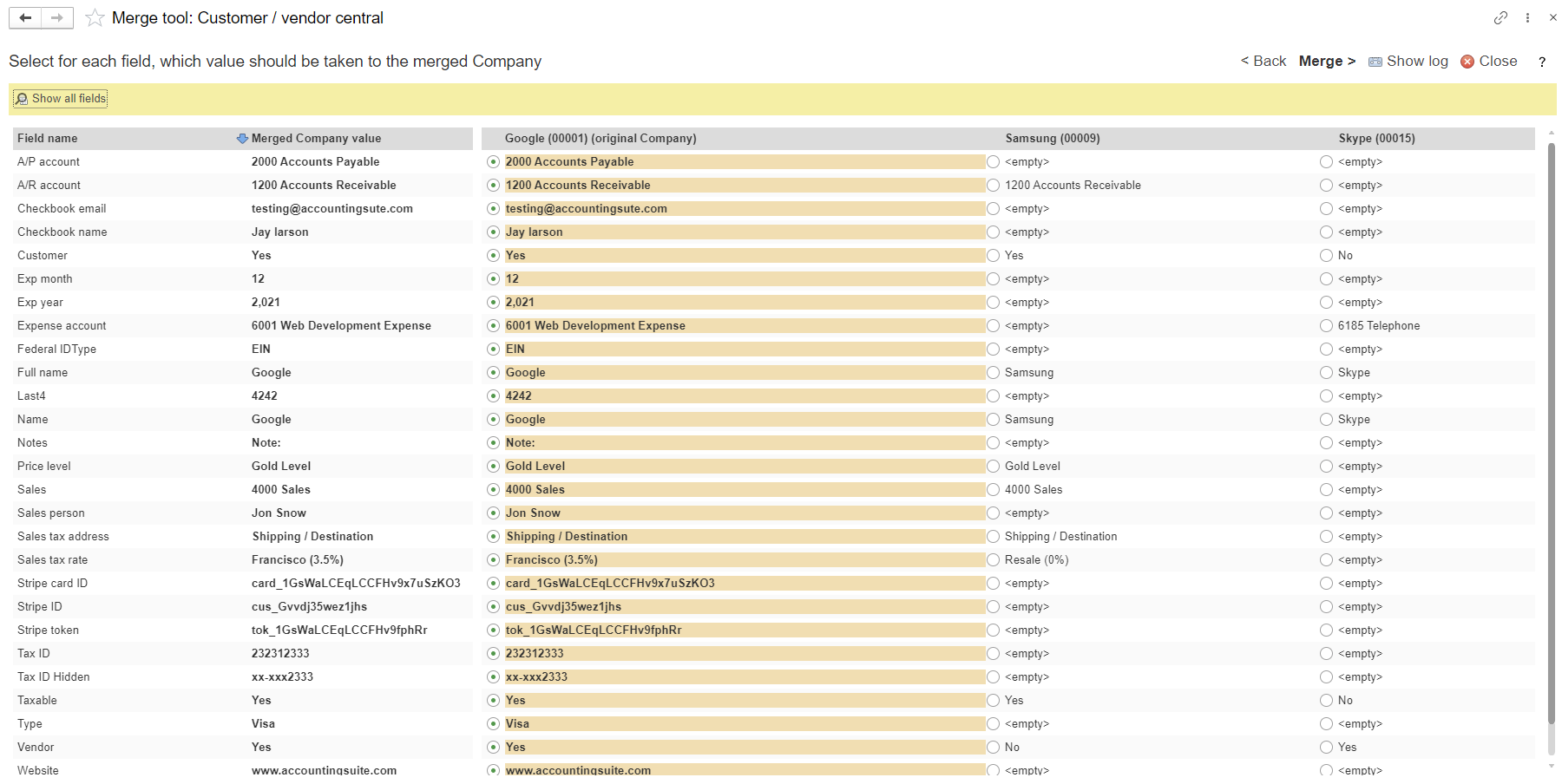
Task: Click the Google (00001) original Company header
Action: pyautogui.click(x=601, y=139)
